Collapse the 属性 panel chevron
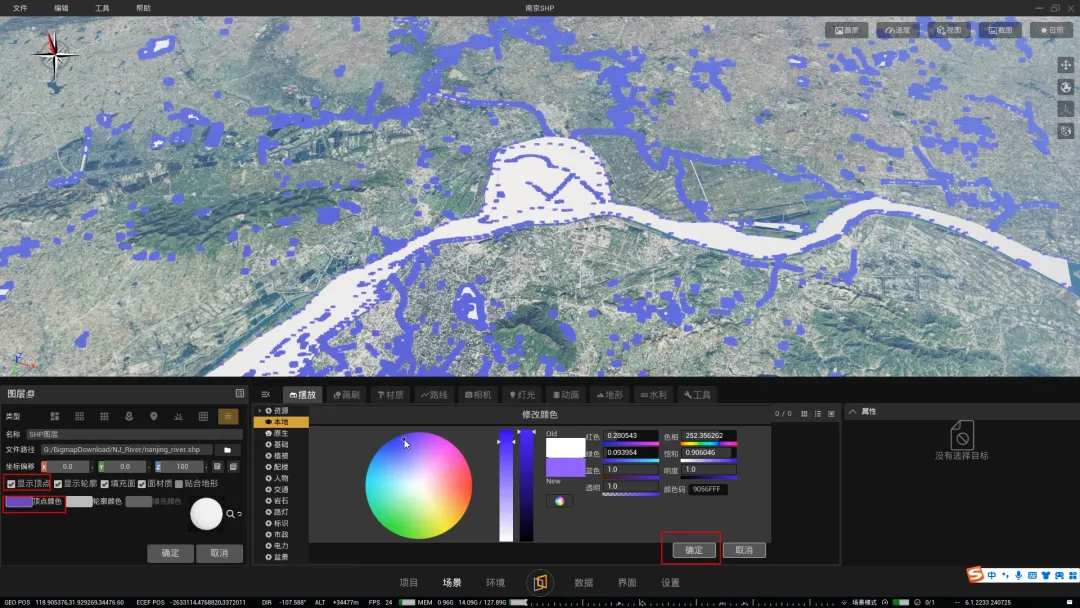This screenshot has width=1080, height=608. (x=853, y=411)
